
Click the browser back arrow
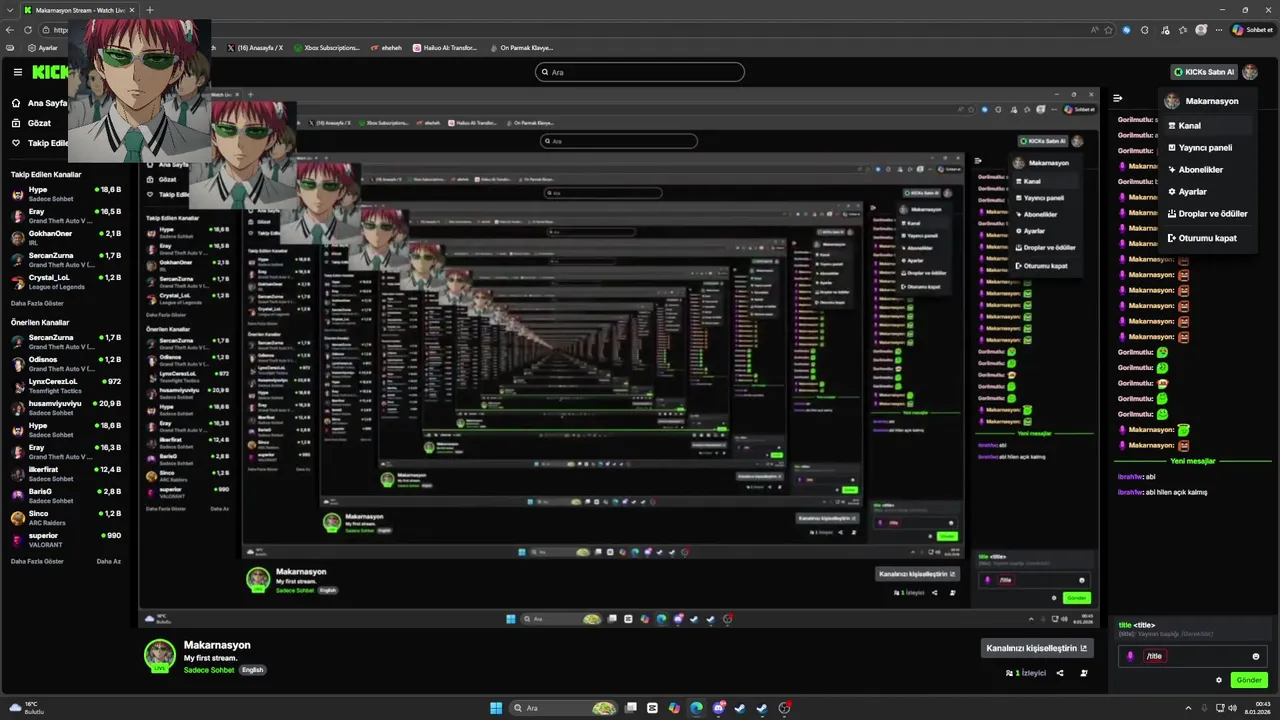tap(10, 30)
